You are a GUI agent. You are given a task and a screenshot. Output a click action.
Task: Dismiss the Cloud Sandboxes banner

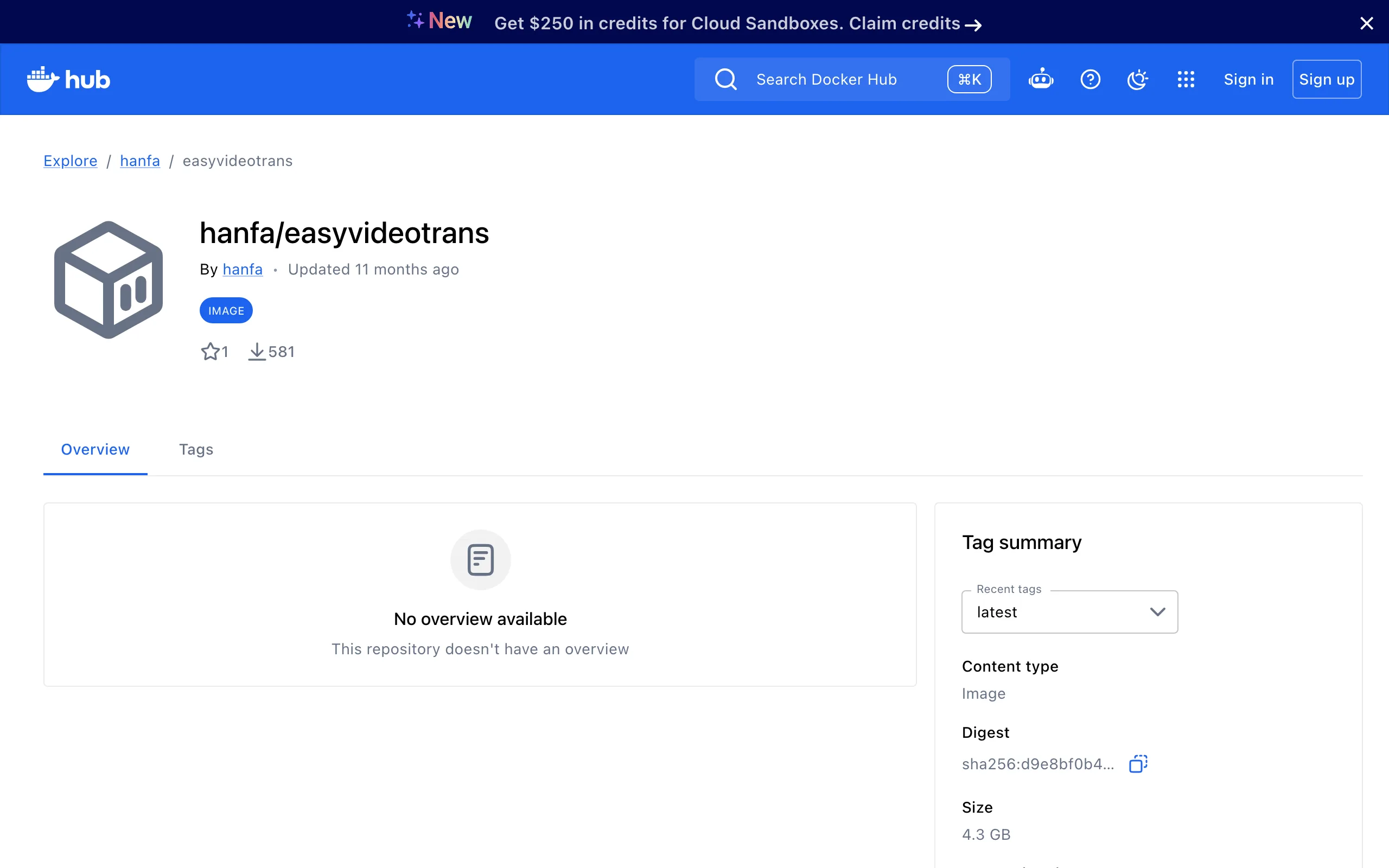pos(1367,23)
